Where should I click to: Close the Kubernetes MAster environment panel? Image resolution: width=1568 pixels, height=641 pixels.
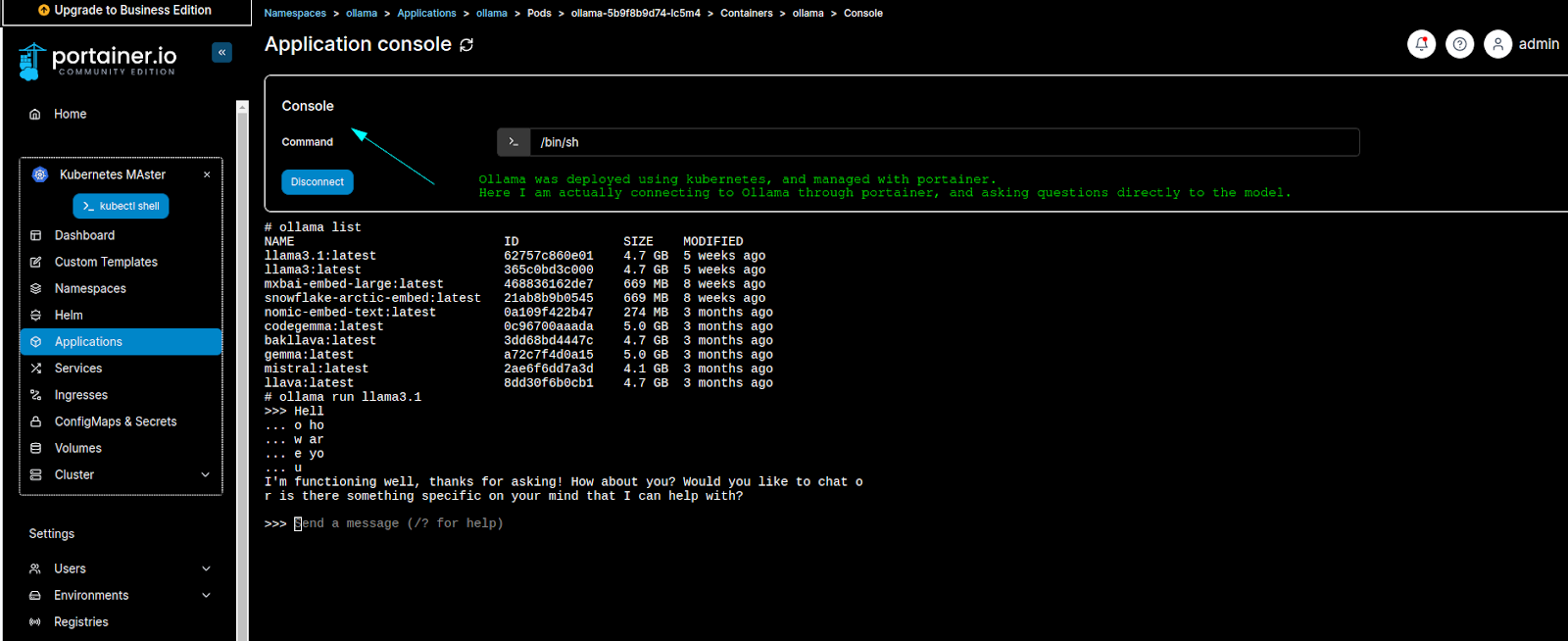point(207,174)
